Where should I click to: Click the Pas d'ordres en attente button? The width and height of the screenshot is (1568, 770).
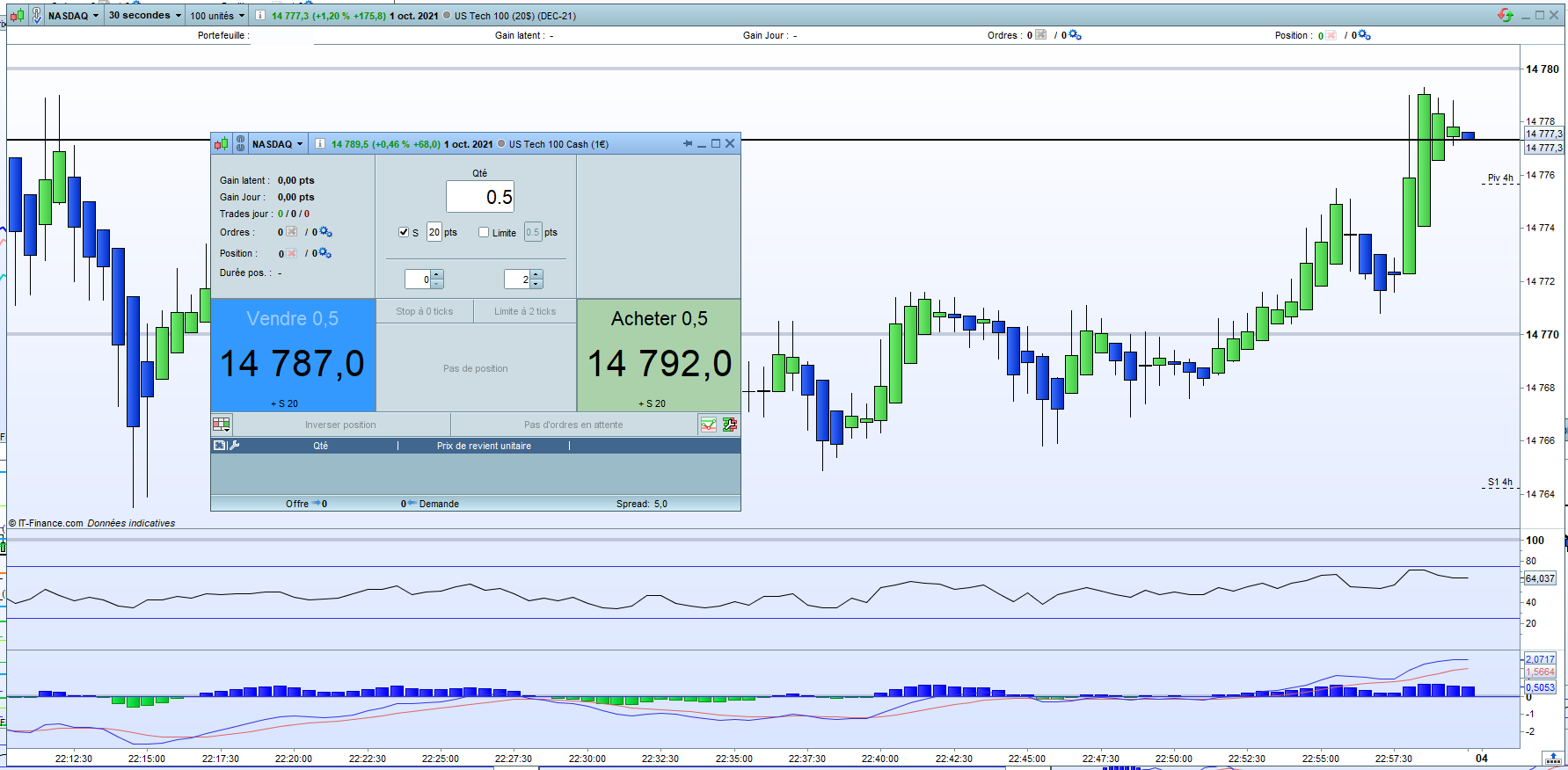pyautogui.click(x=573, y=425)
